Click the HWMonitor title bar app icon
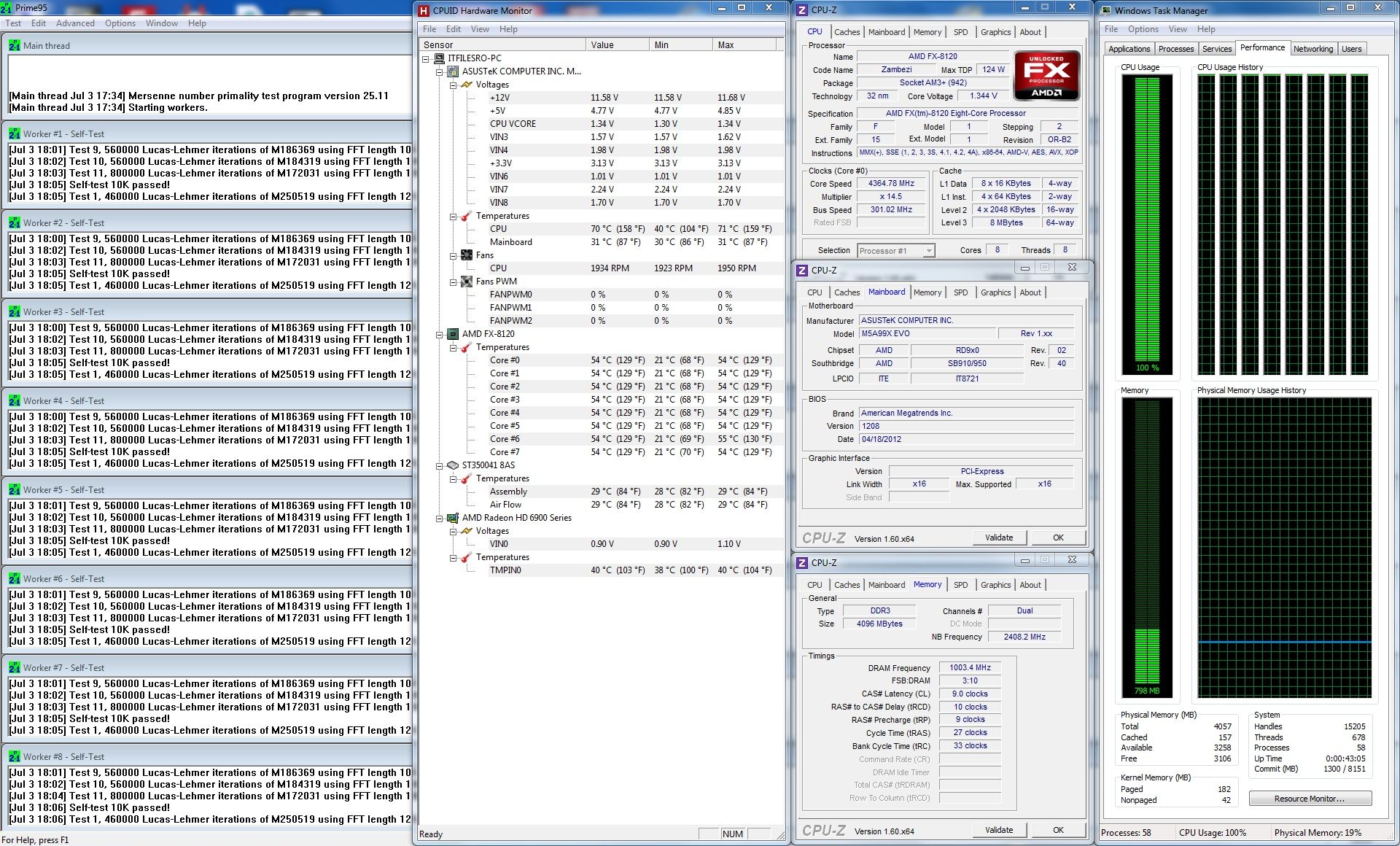 point(424,10)
